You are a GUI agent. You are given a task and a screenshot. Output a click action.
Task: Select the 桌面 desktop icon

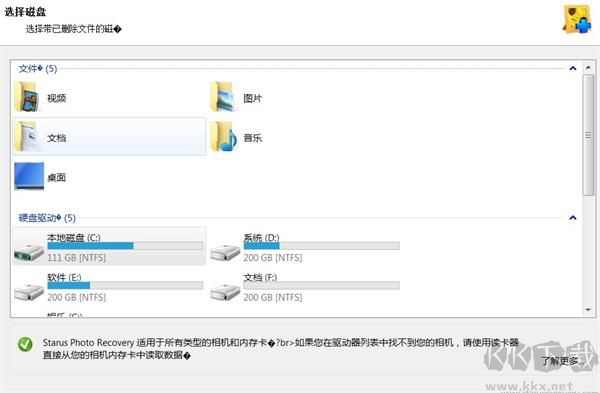pyautogui.click(x=29, y=176)
